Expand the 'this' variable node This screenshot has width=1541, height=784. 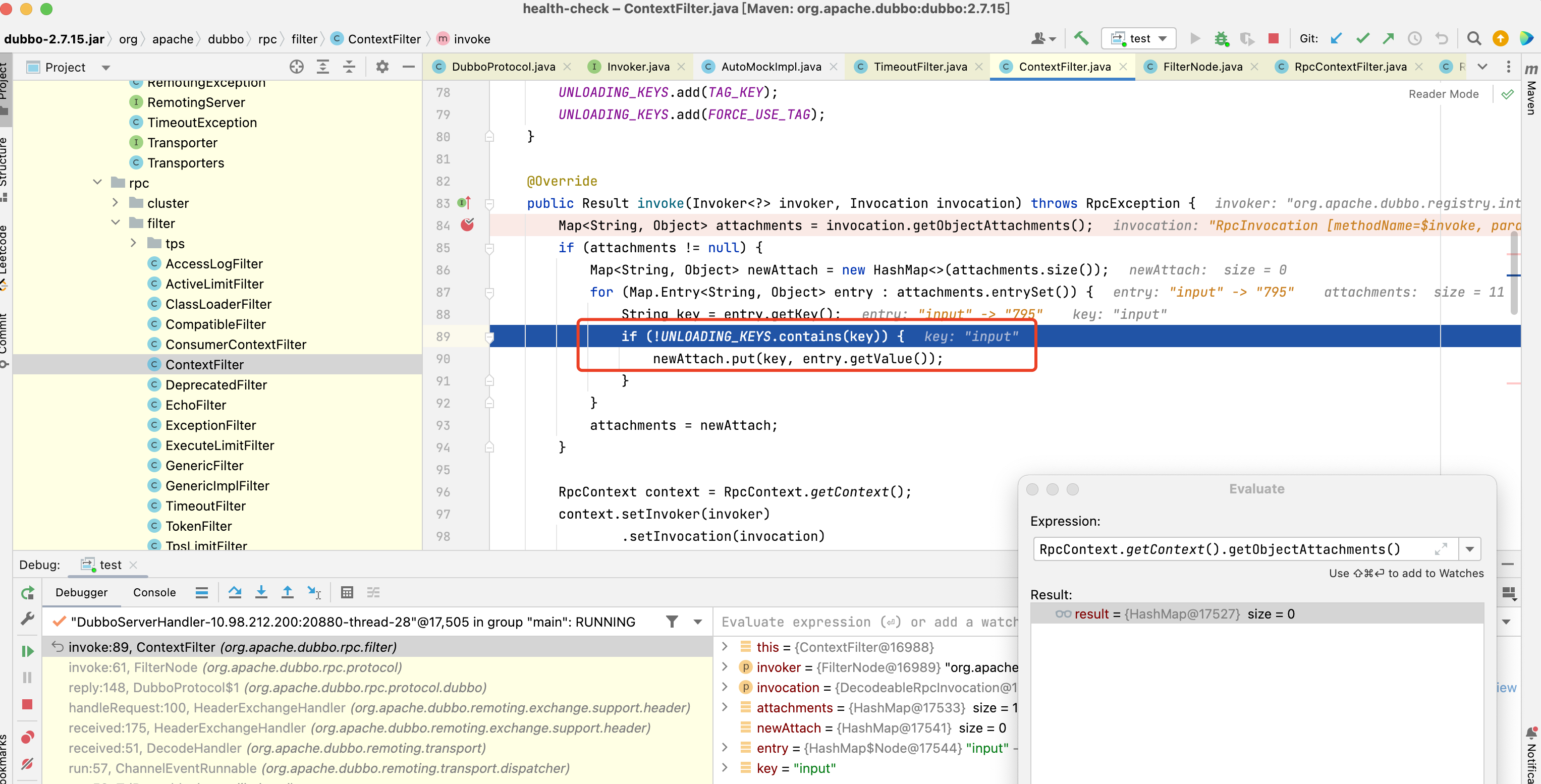pos(725,646)
